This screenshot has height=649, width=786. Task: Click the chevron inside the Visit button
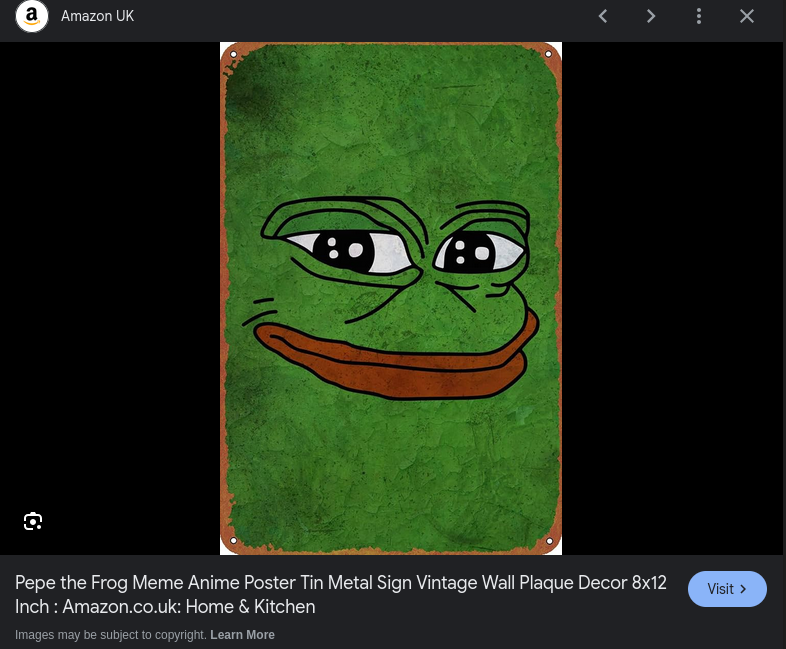[x=743, y=589]
